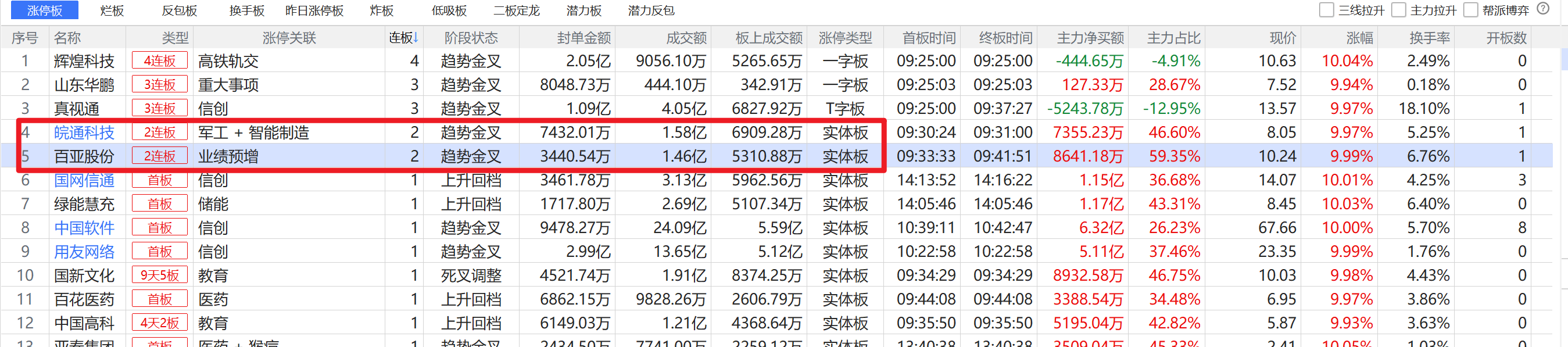Screen dimensions: 1568x347
Task: Switch to the 炸板 tab
Action: [382, 10]
